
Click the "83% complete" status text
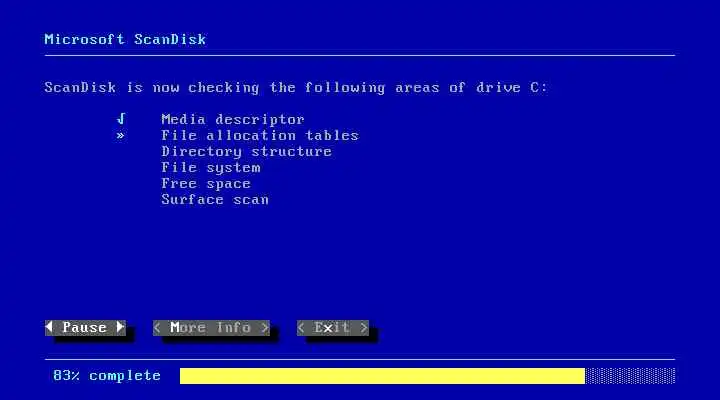pos(107,376)
